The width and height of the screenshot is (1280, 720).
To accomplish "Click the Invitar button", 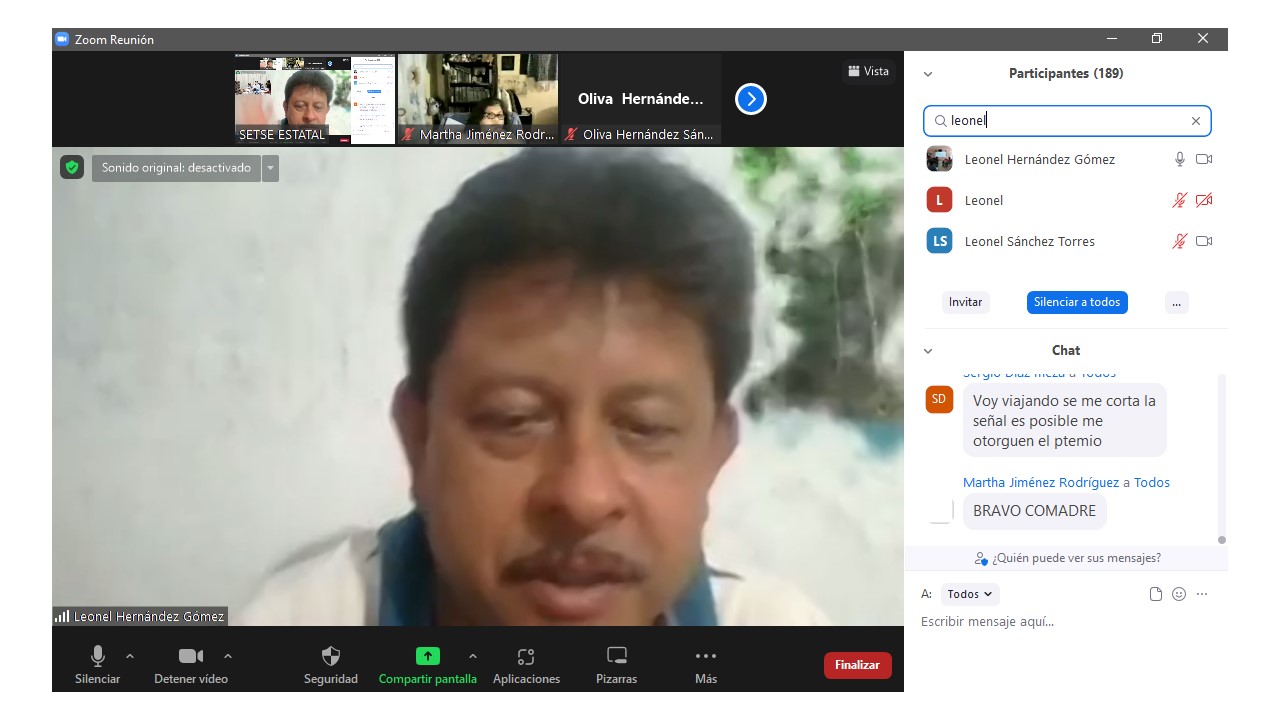I will tap(966, 302).
